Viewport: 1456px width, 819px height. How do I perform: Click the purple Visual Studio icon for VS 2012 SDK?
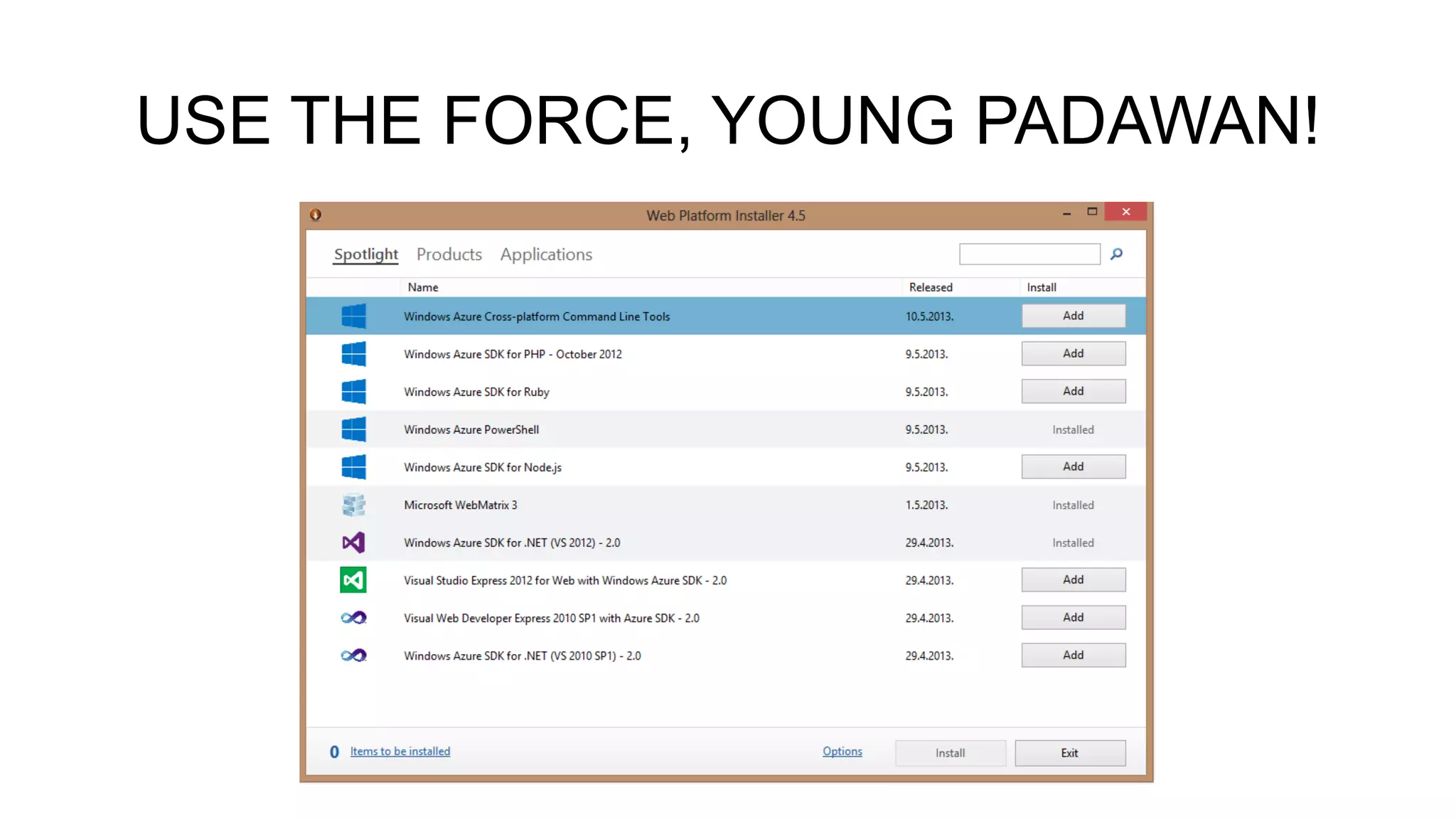(x=353, y=542)
